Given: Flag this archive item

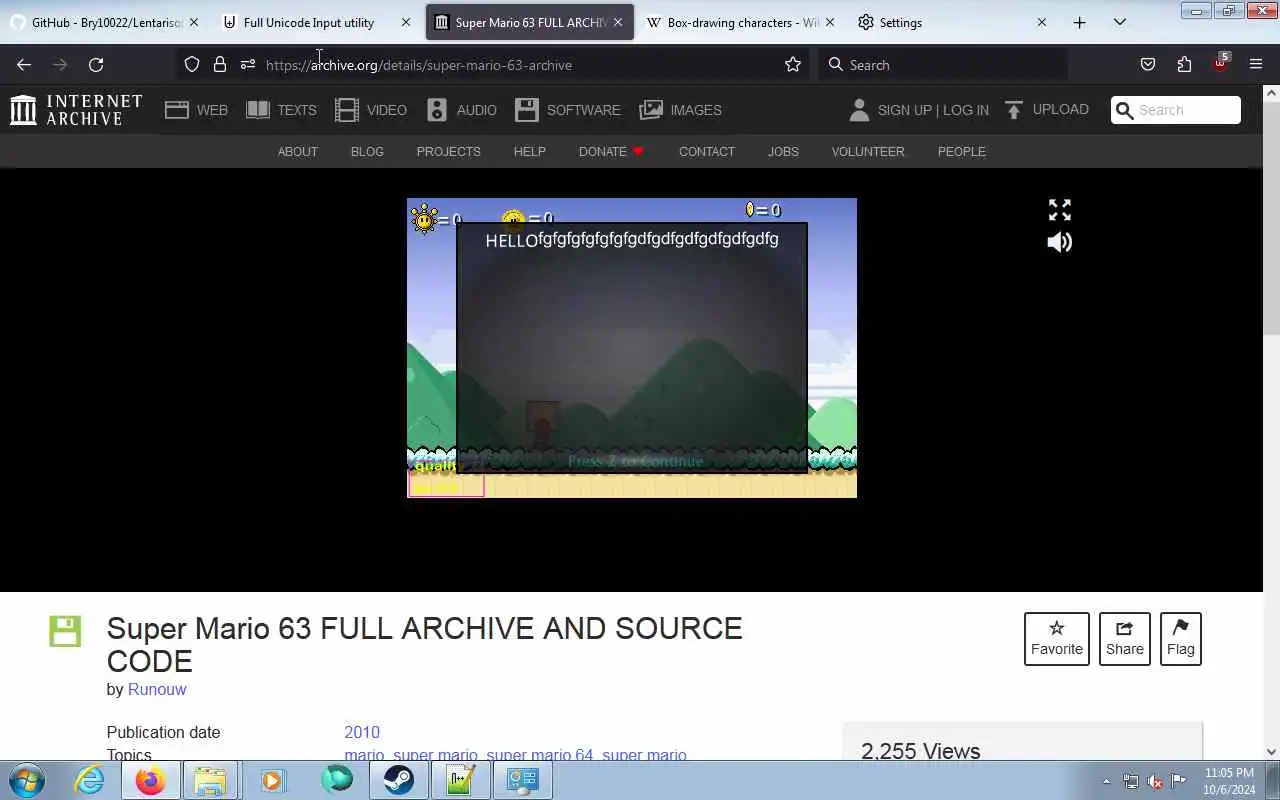Looking at the screenshot, I should pyautogui.click(x=1181, y=639).
